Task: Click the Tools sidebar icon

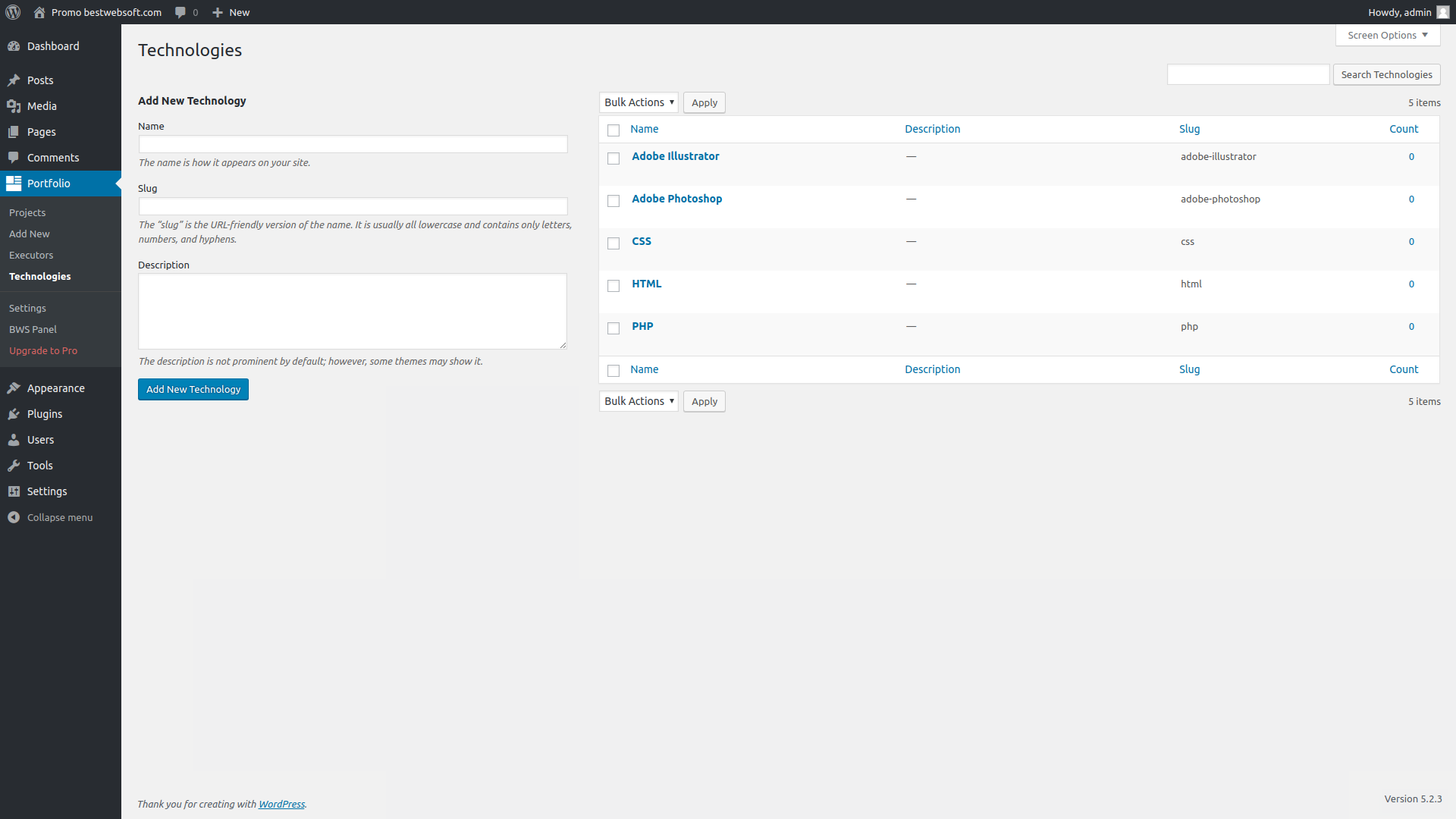Action: tap(14, 465)
